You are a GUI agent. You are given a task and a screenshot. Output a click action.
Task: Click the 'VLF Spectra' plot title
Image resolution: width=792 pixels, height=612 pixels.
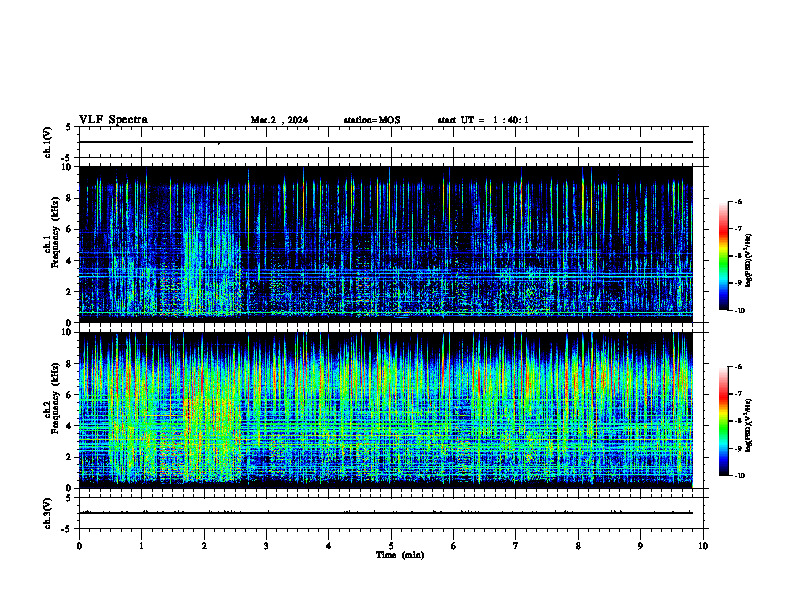coord(113,120)
